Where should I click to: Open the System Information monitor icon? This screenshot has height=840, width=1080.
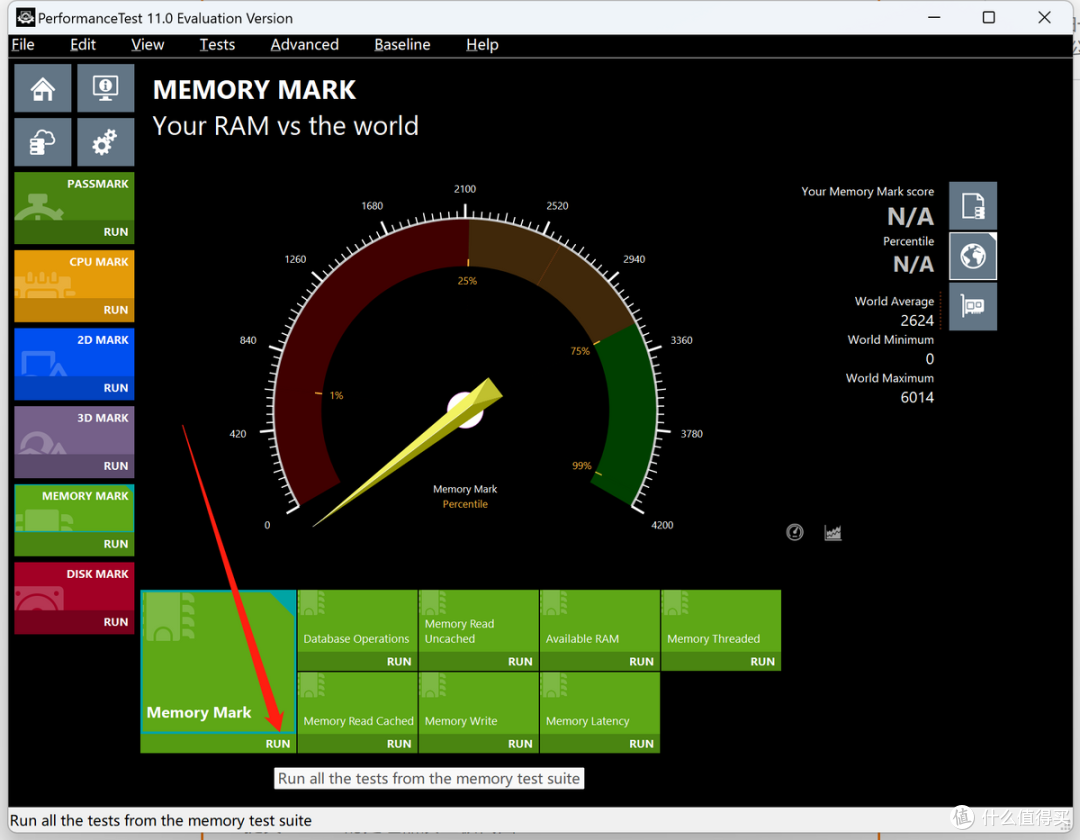[105, 88]
